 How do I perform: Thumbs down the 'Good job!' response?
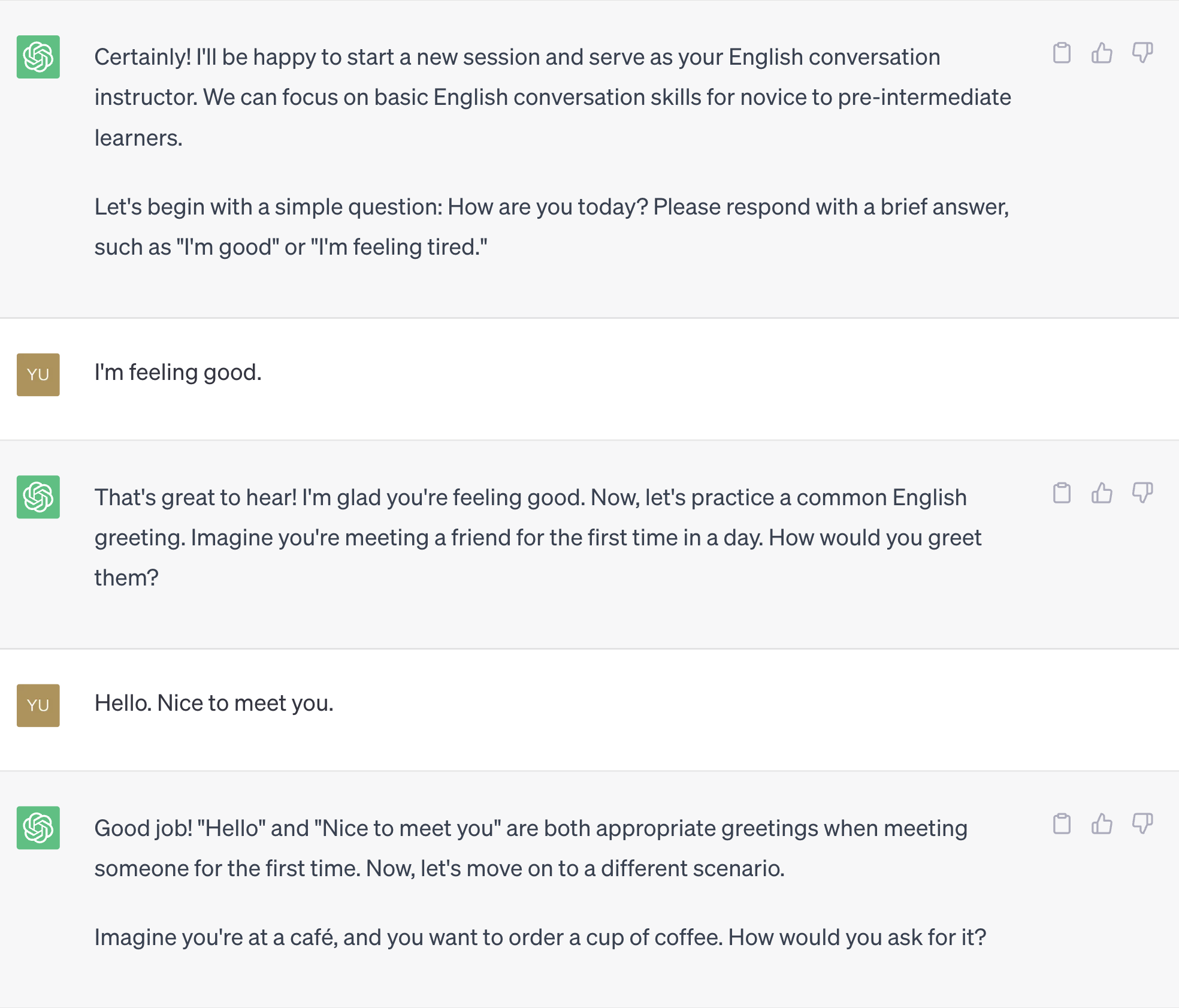tap(1142, 824)
